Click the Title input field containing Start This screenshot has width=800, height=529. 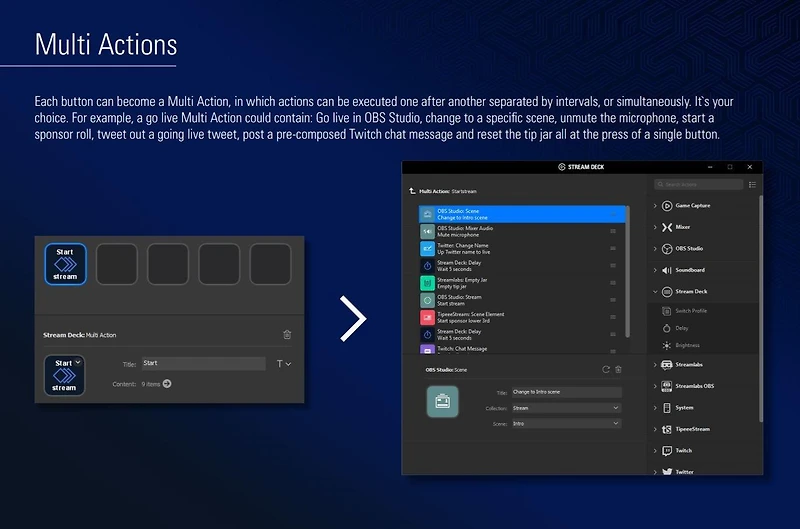click(204, 363)
